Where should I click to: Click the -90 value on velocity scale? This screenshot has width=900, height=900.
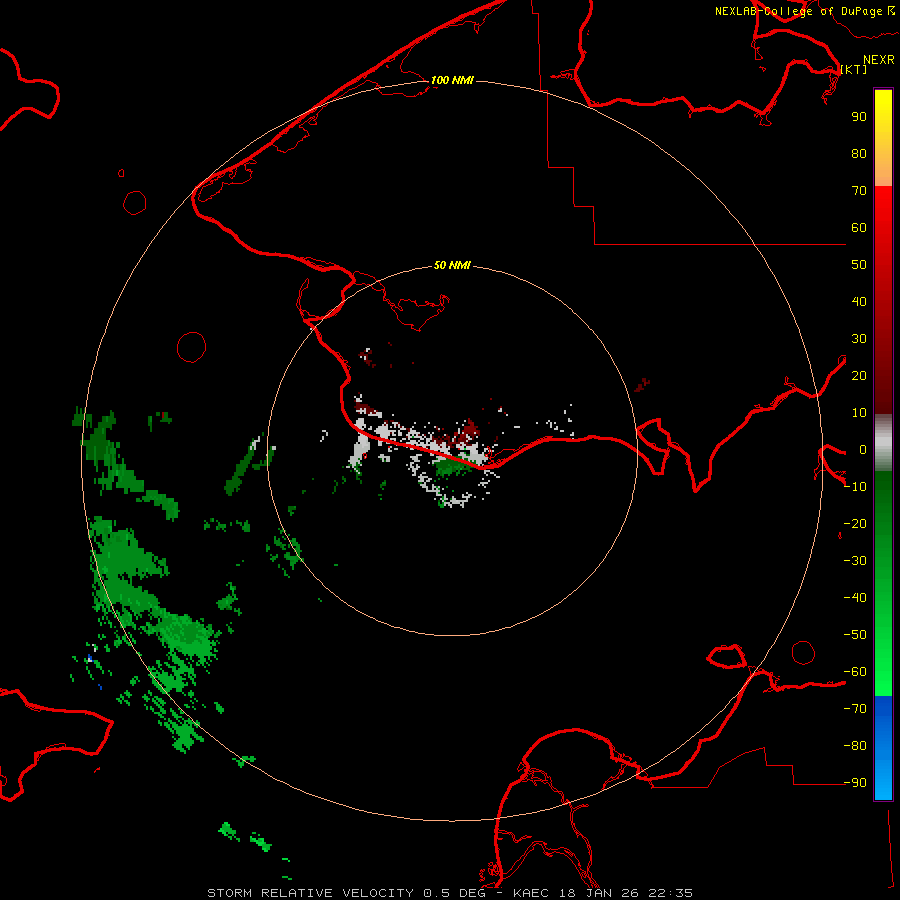(x=855, y=783)
